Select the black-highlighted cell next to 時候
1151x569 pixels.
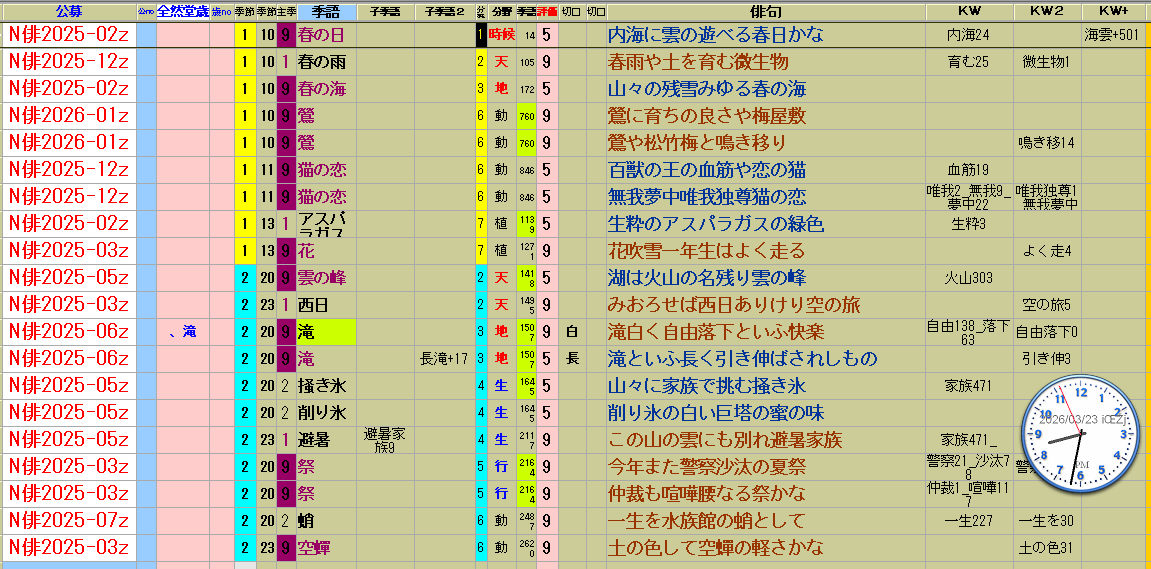(x=480, y=35)
